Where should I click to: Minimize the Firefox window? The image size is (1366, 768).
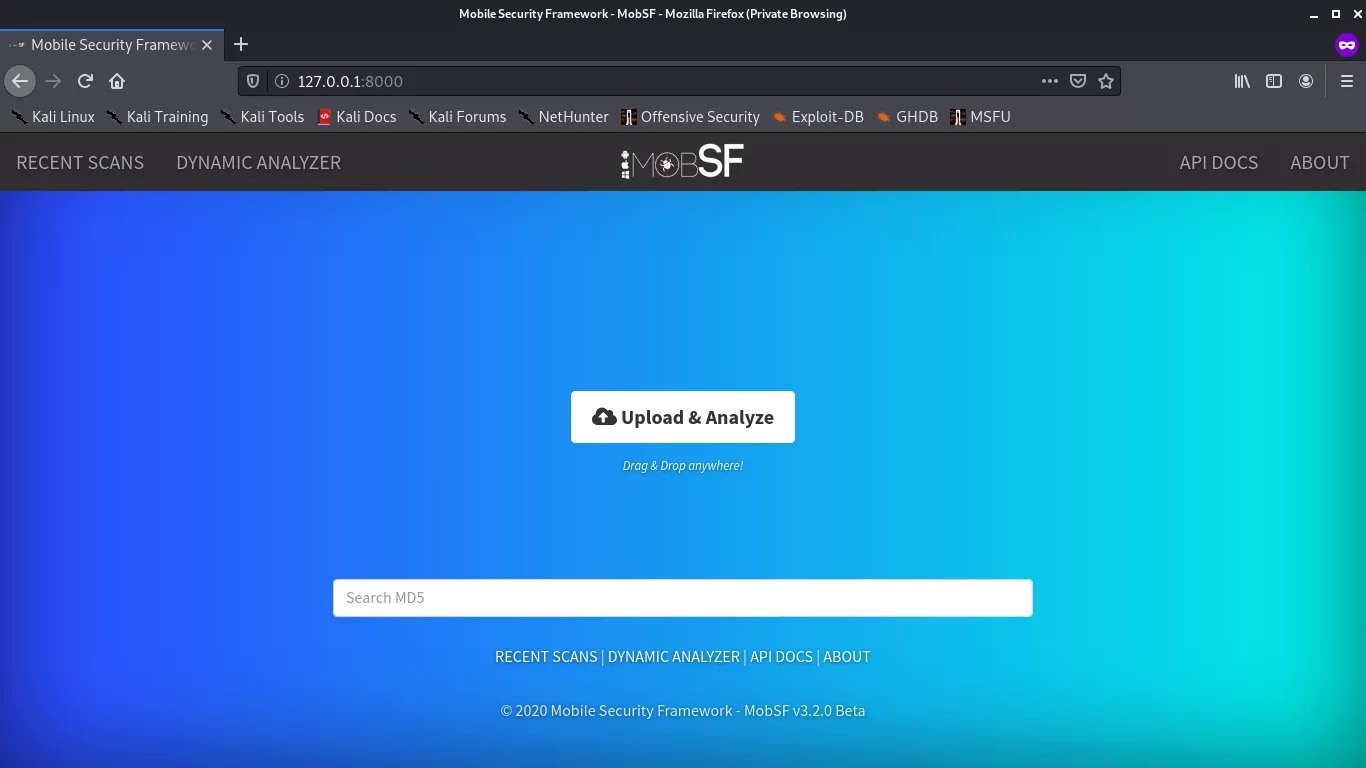point(1314,14)
